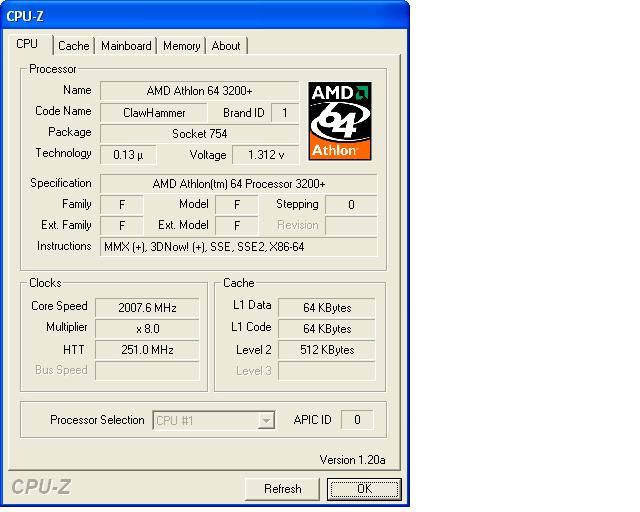Click the empty Level 3 field
Viewport: 640px width, 512px height.
[x=327, y=370]
